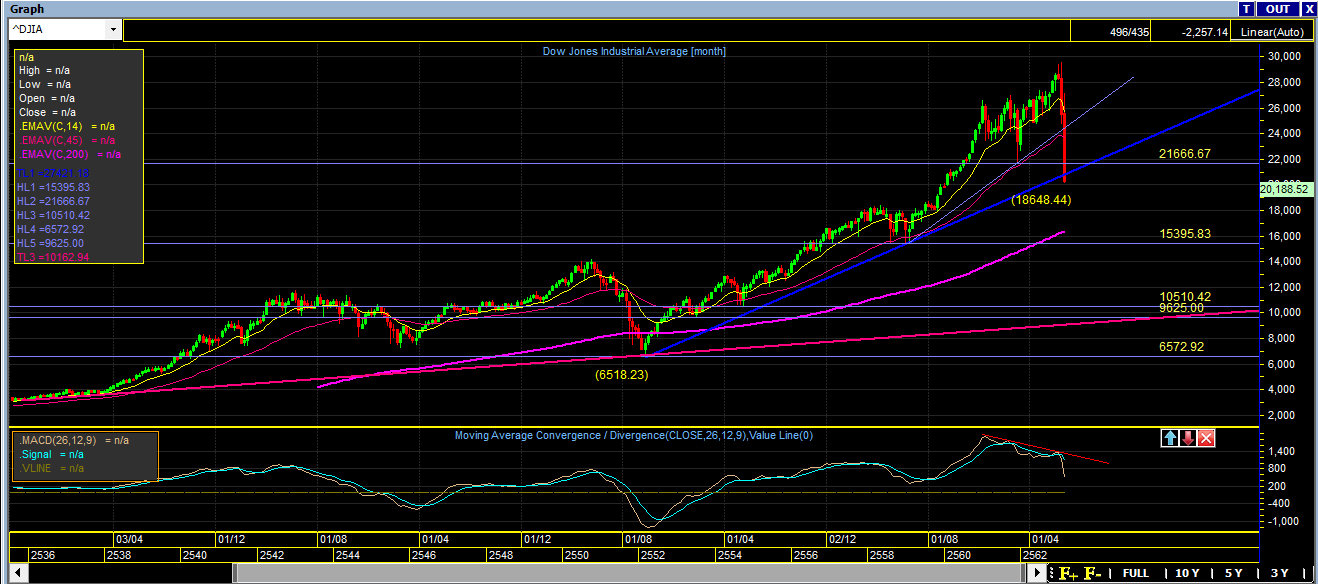
Task: Click the 21666.67 horizontal line label
Action: (x=1185, y=154)
